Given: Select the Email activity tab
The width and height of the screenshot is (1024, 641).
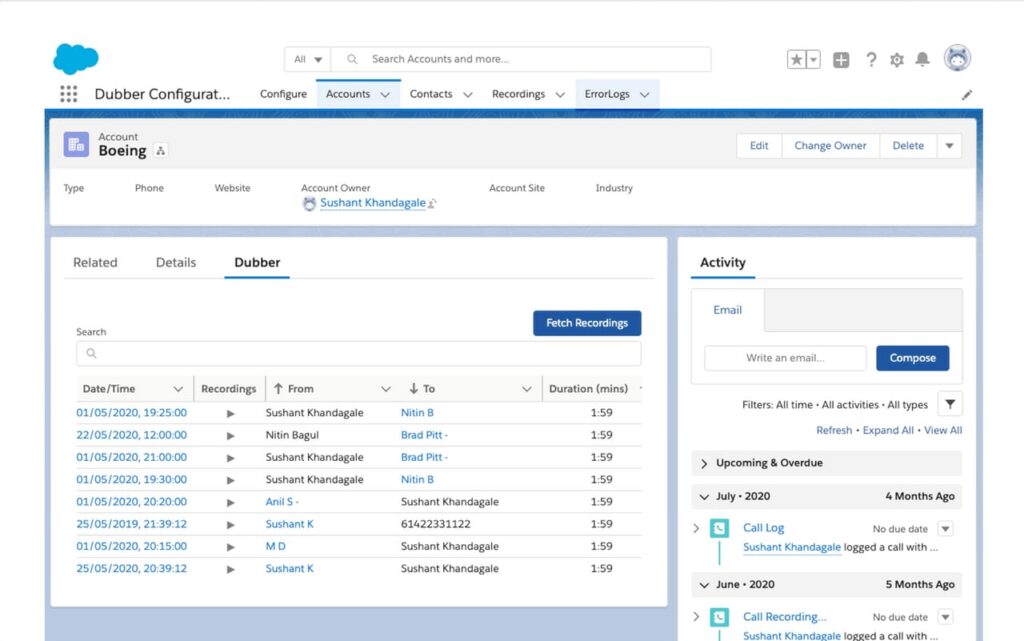Looking at the screenshot, I should coord(728,310).
